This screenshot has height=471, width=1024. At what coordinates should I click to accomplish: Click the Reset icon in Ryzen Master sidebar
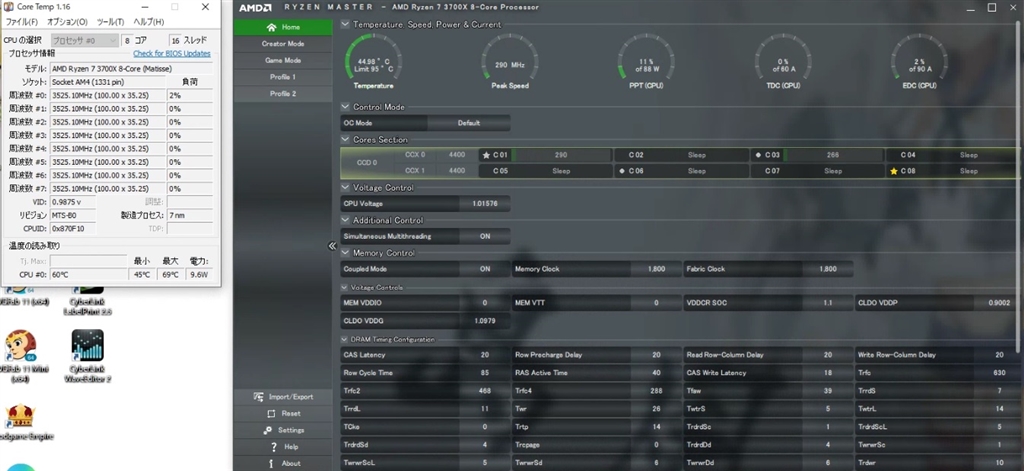point(271,414)
